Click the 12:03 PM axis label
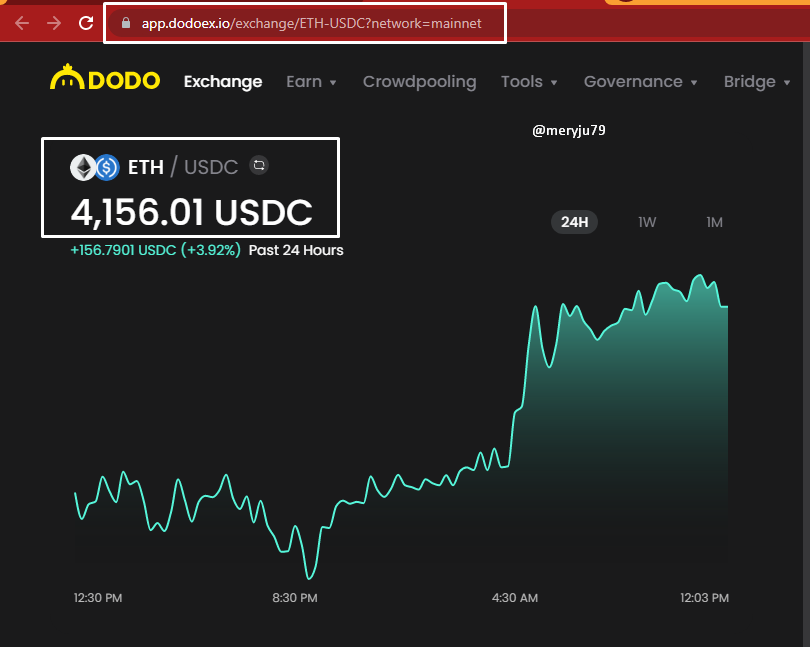This screenshot has width=810, height=647. point(705,598)
